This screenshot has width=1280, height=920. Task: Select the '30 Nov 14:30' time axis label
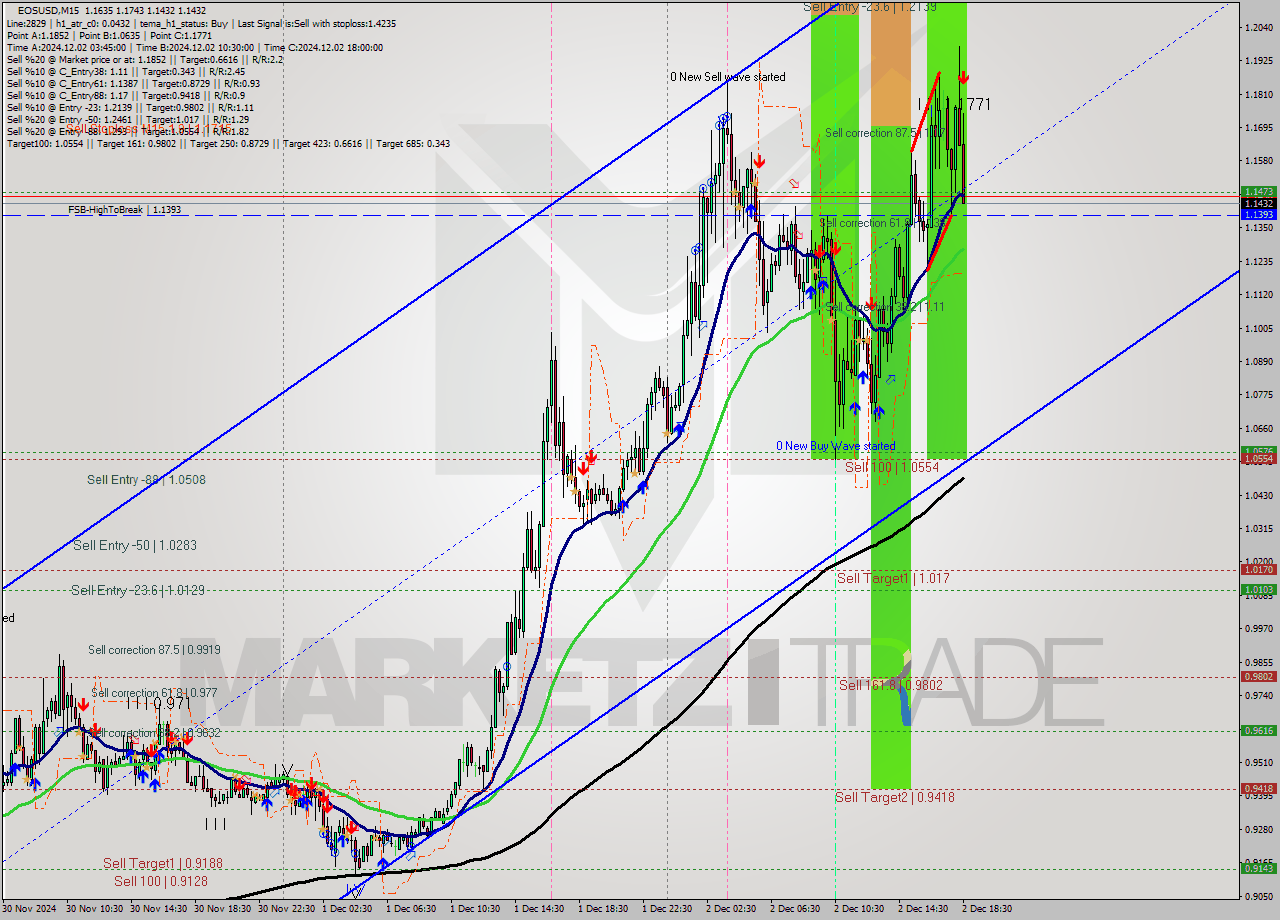click(157, 909)
